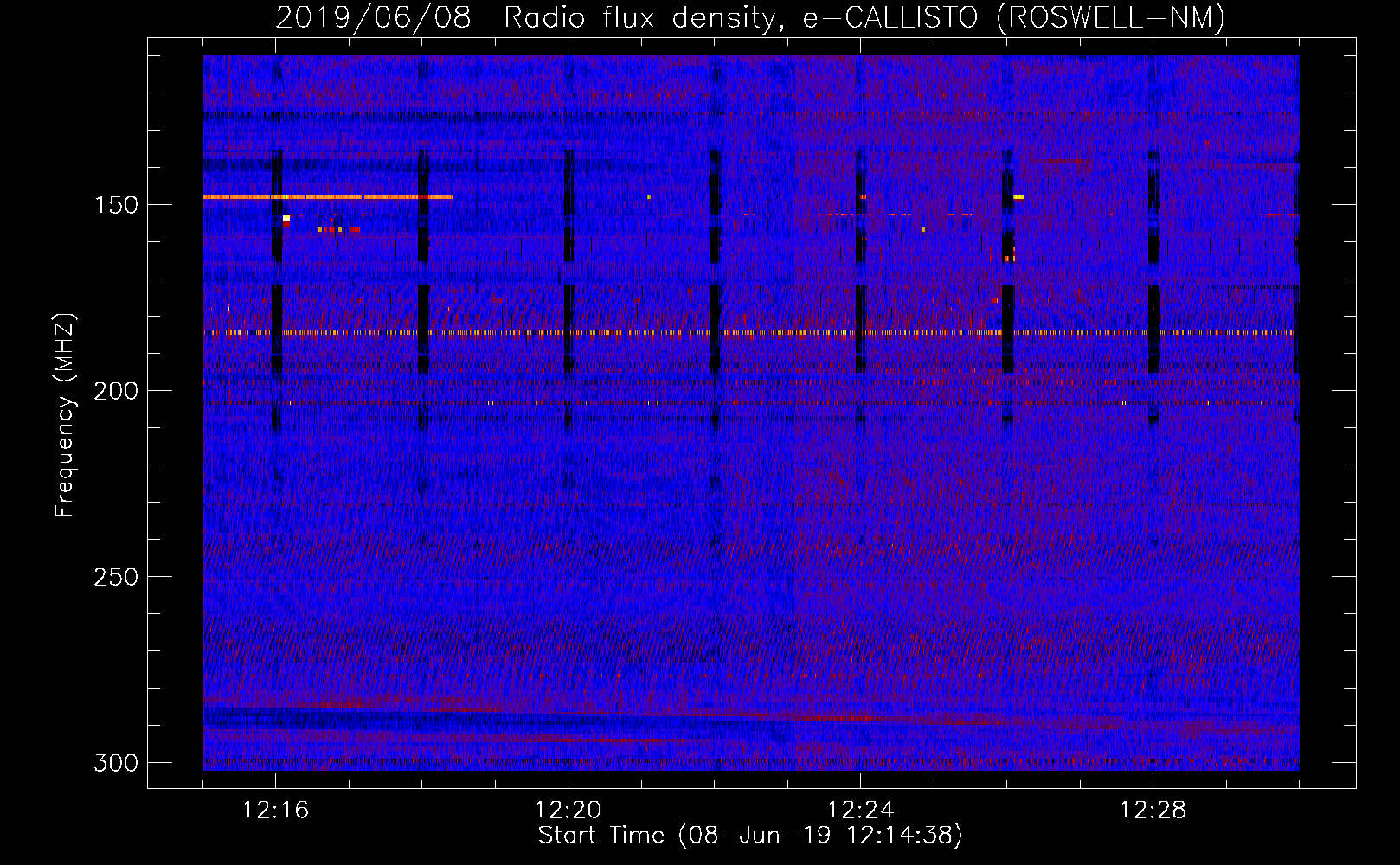
Task: Click the 250 frequency tick label
Action: 116,577
